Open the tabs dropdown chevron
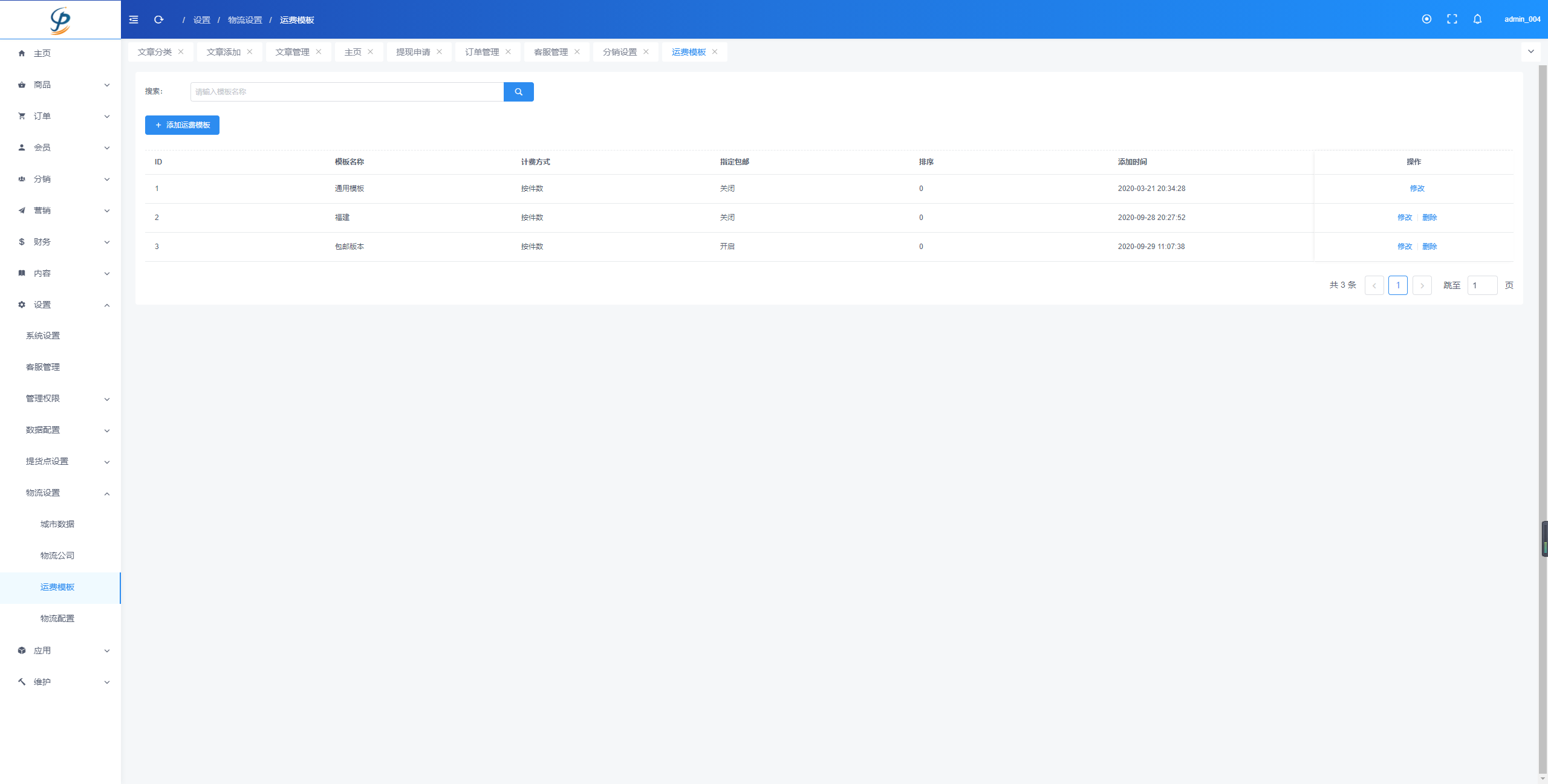 tap(1530, 51)
